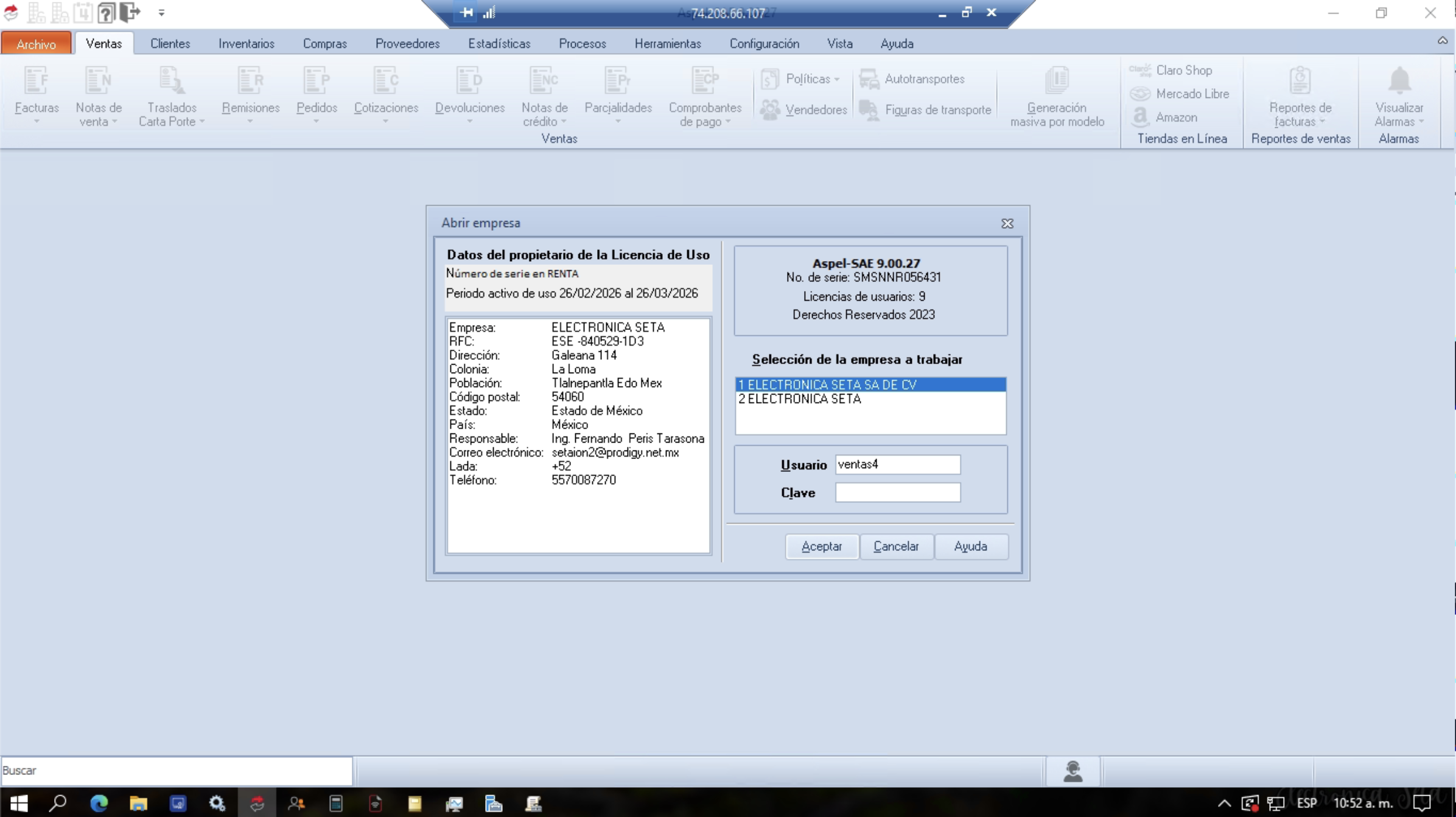Click the Vendedores icon
Screen dimensions: 1456x817
pos(803,110)
